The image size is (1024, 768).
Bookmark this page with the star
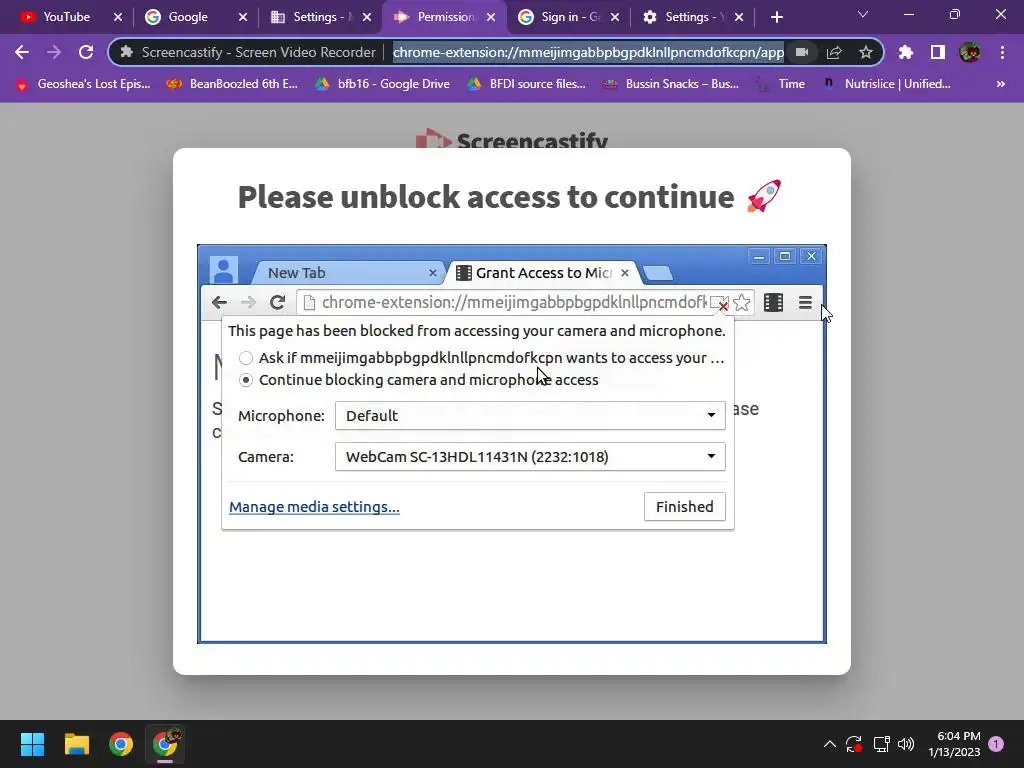point(866,52)
